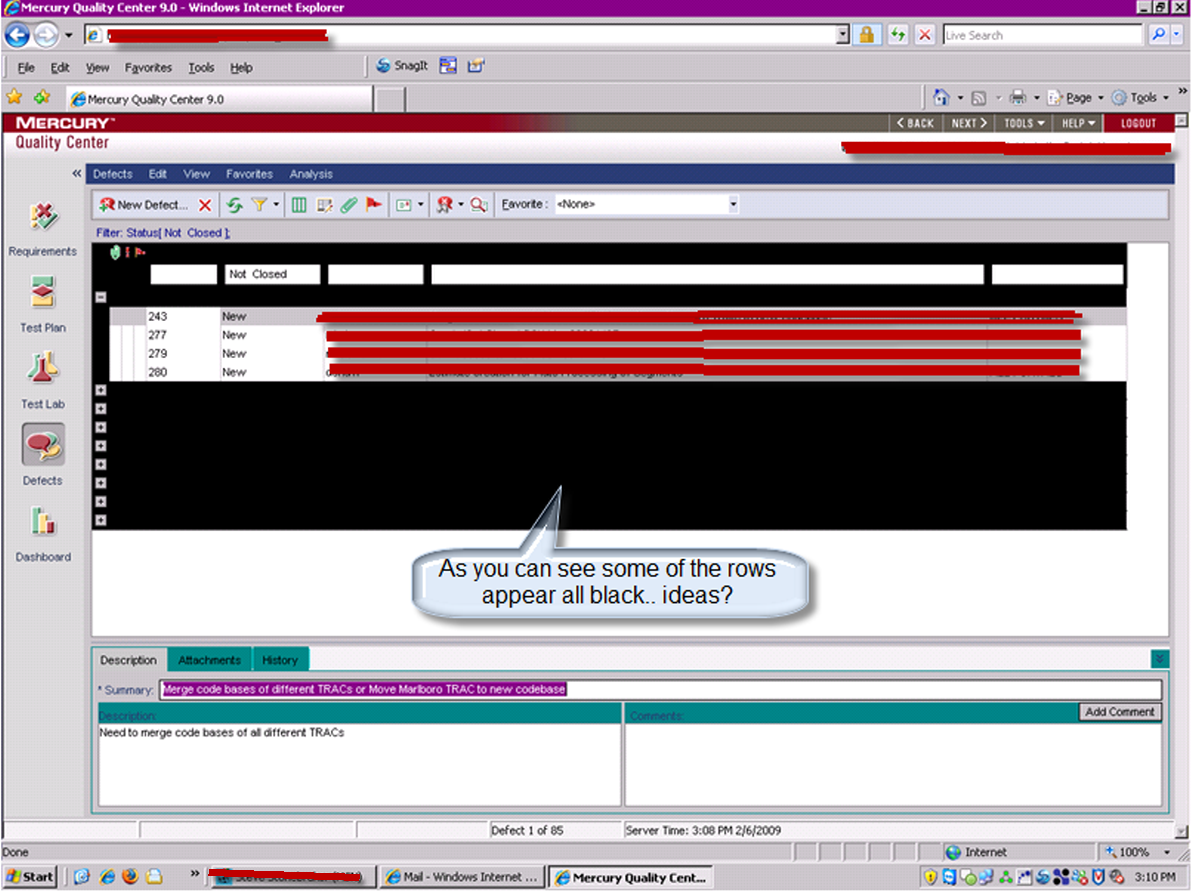Open the Favorite <None> dropdown
1192x892 pixels.
733,204
